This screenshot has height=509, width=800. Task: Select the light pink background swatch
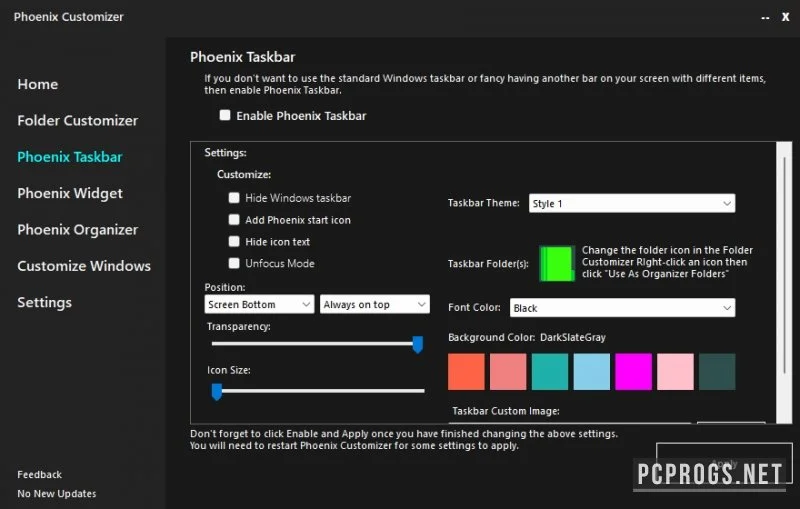click(x=676, y=371)
